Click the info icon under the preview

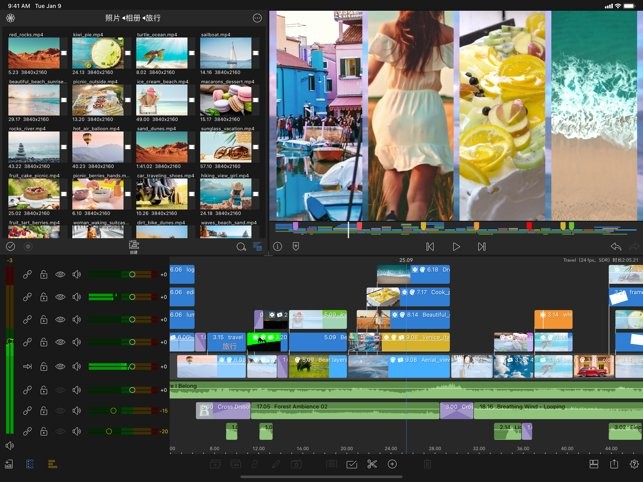278,246
